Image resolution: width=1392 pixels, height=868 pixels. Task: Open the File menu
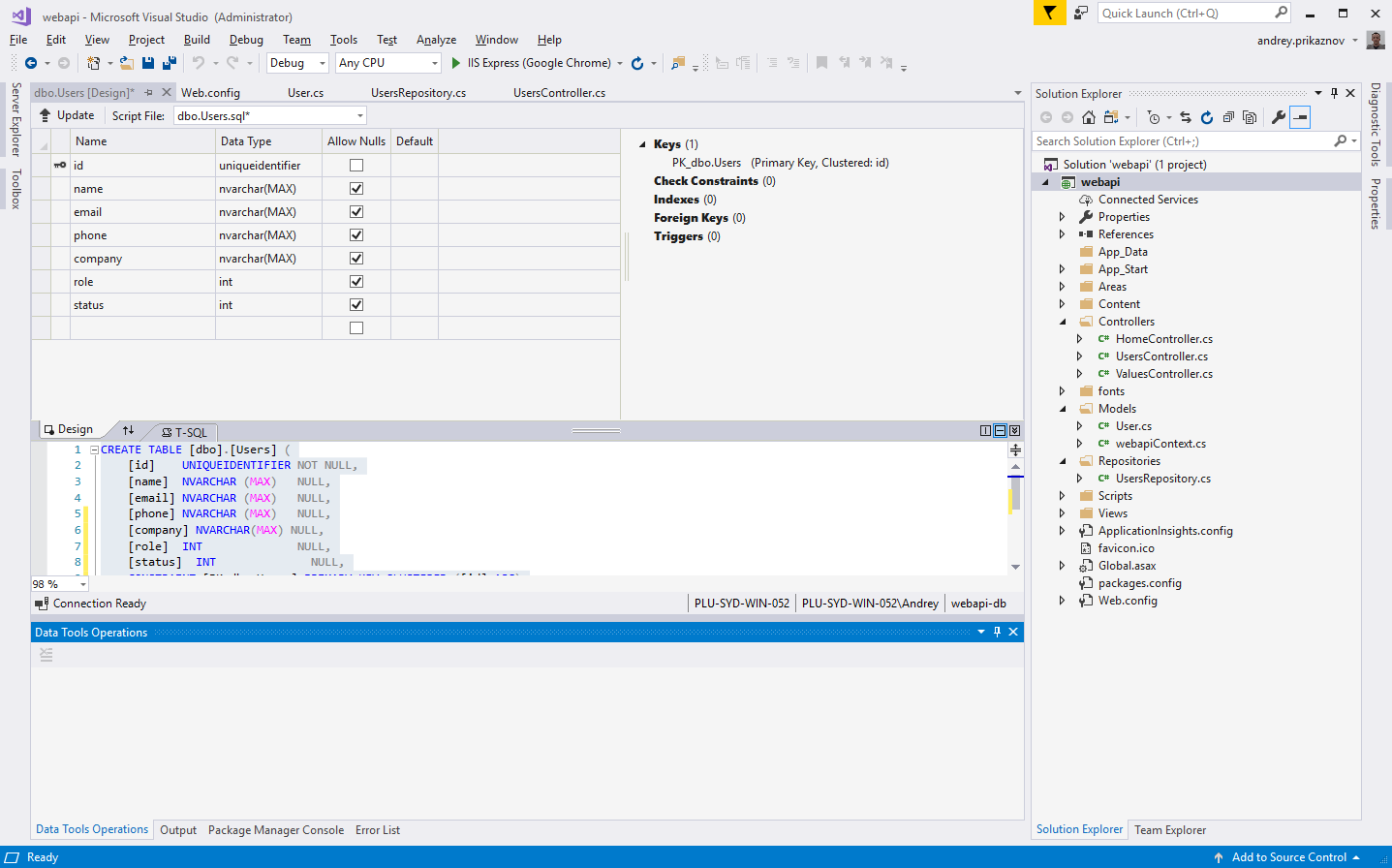(x=18, y=40)
